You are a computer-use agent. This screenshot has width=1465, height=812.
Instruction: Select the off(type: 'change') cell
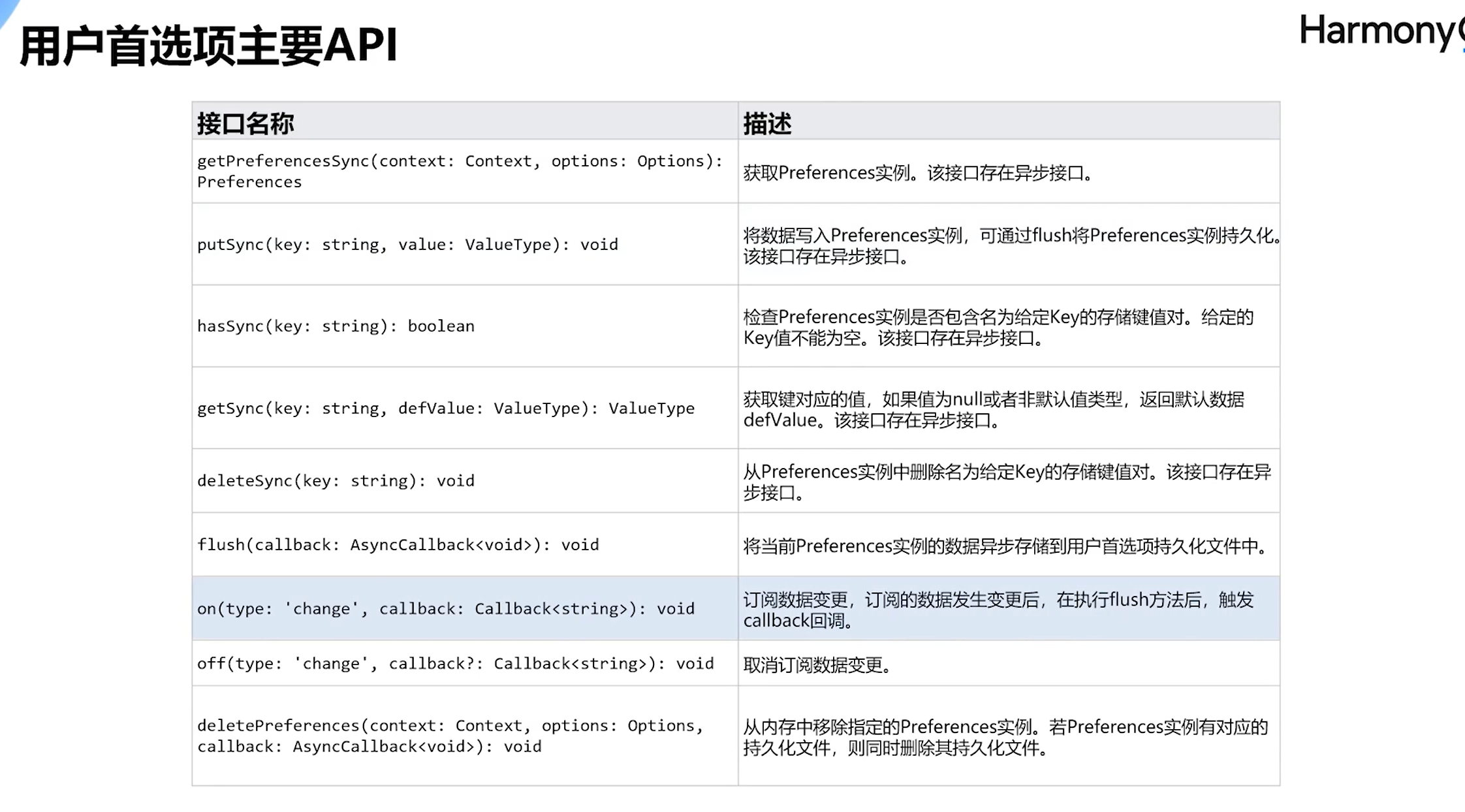pyautogui.click(x=455, y=663)
